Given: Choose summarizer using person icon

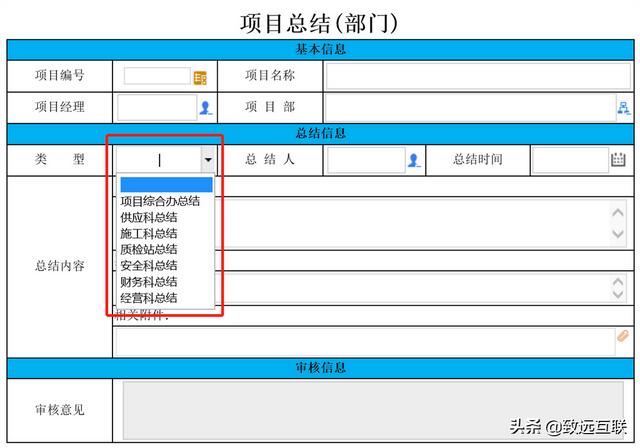Looking at the screenshot, I should [x=414, y=160].
